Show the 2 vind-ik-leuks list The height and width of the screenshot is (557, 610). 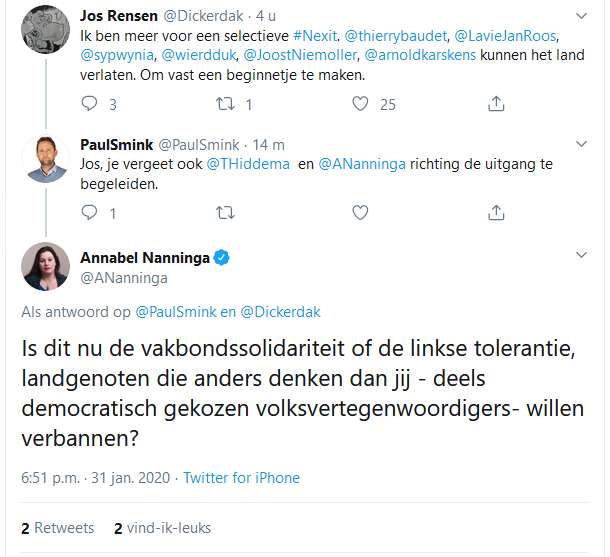coord(162,528)
